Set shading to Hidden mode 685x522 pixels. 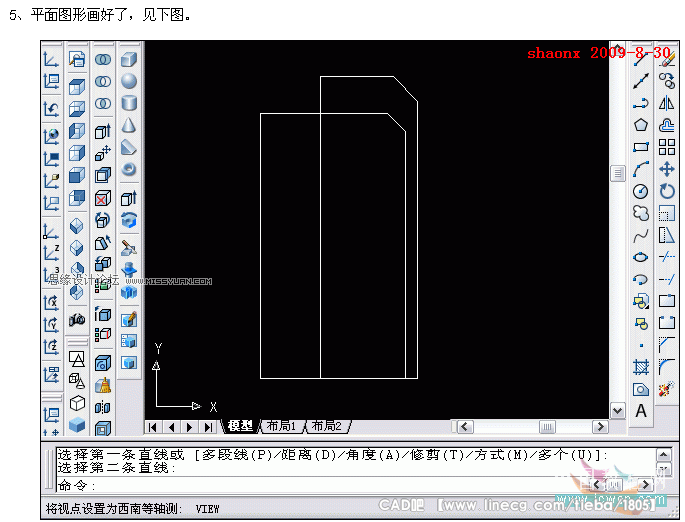[77, 403]
